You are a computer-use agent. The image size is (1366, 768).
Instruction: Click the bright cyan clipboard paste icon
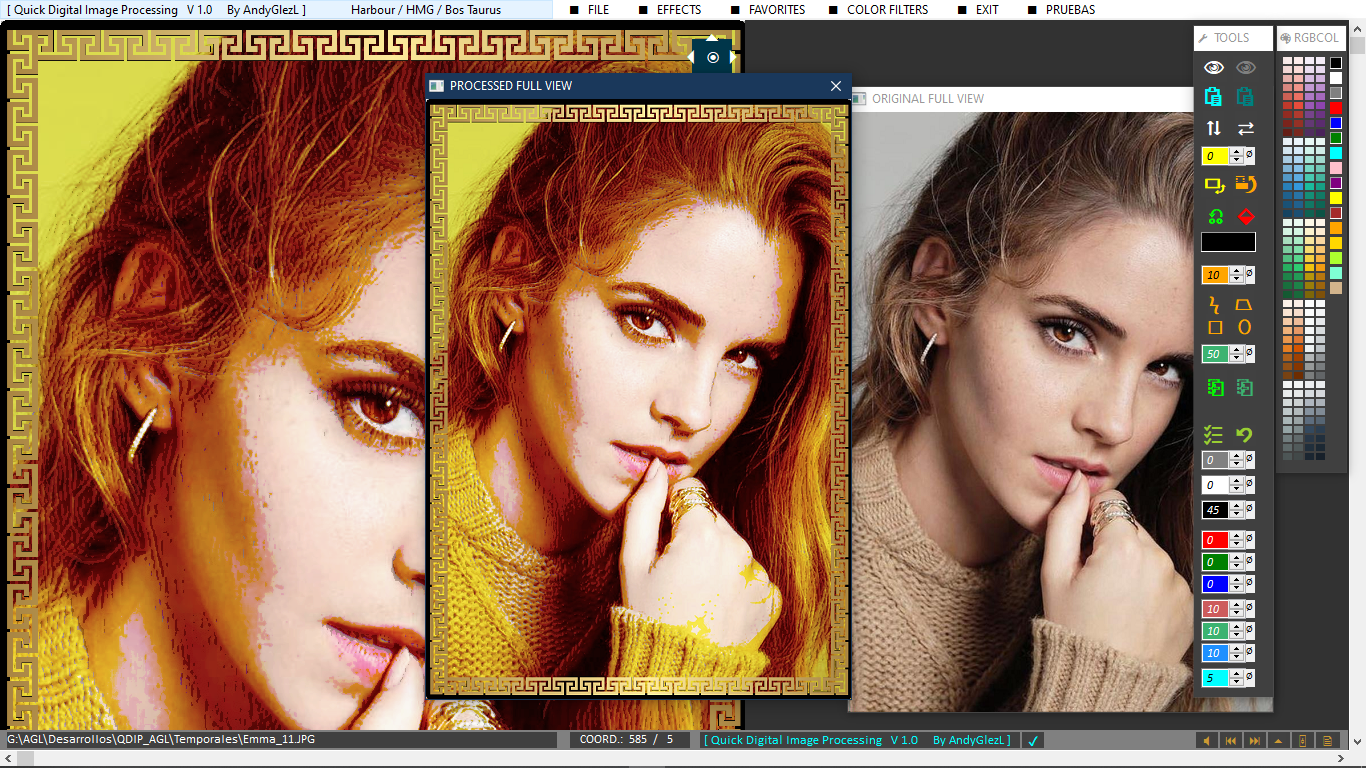tap(1214, 97)
